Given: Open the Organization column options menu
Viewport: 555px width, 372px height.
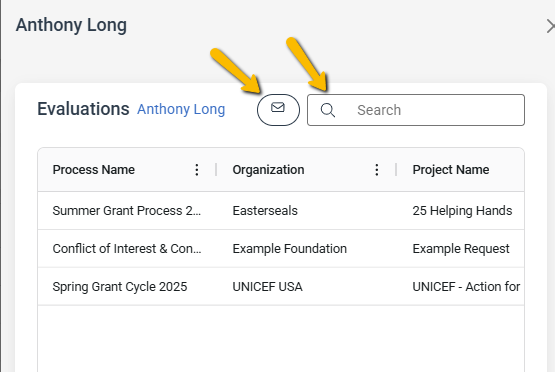Looking at the screenshot, I should pyautogui.click(x=377, y=170).
